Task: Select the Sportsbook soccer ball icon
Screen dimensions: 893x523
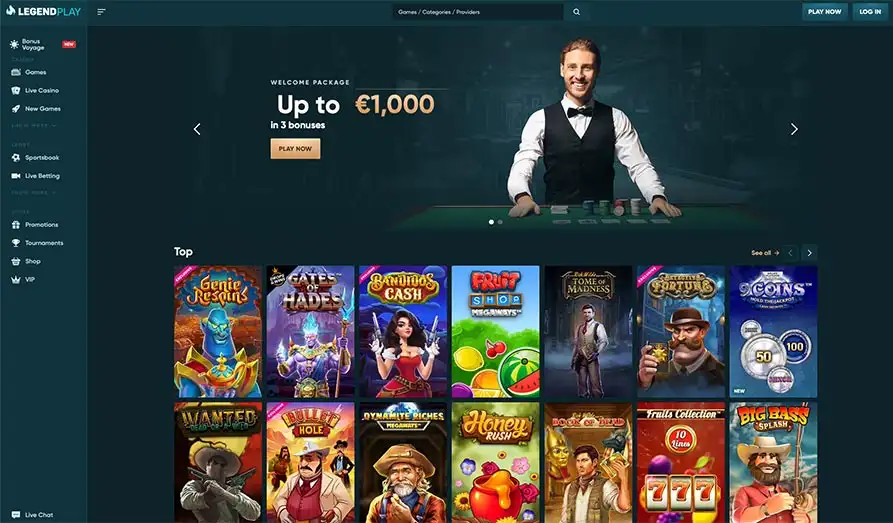Action: click(x=15, y=158)
